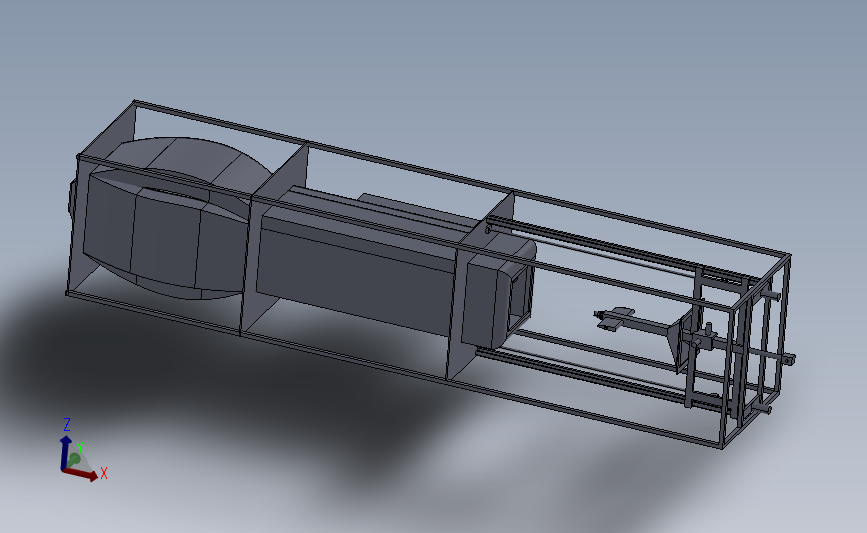Click the red X axis of the orientation triad
The width and height of the screenshot is (867, 533).
click(x=81, y=474)
